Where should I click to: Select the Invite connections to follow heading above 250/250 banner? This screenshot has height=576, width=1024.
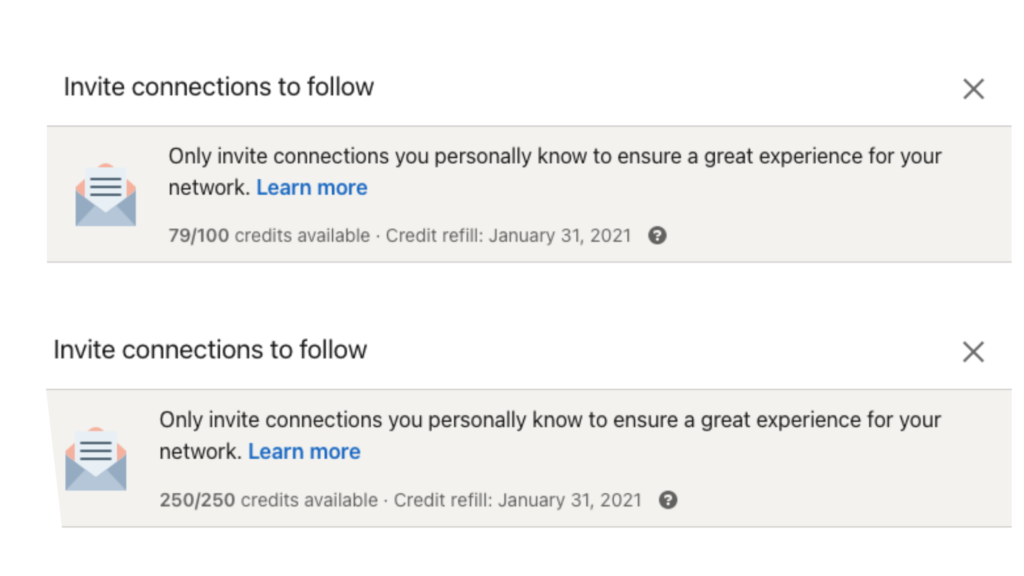[210, 350]
